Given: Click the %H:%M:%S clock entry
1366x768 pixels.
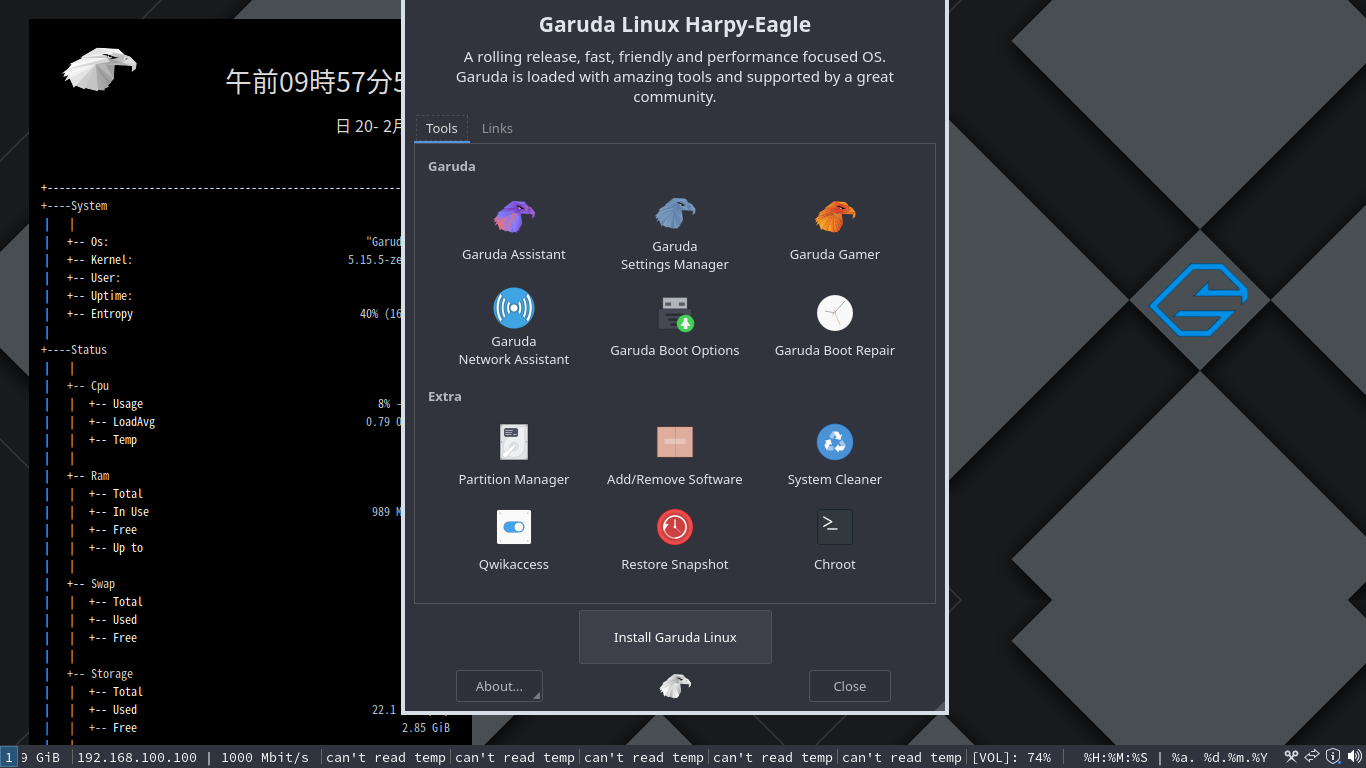Looking at the screenshot, I should (1115, 757).
